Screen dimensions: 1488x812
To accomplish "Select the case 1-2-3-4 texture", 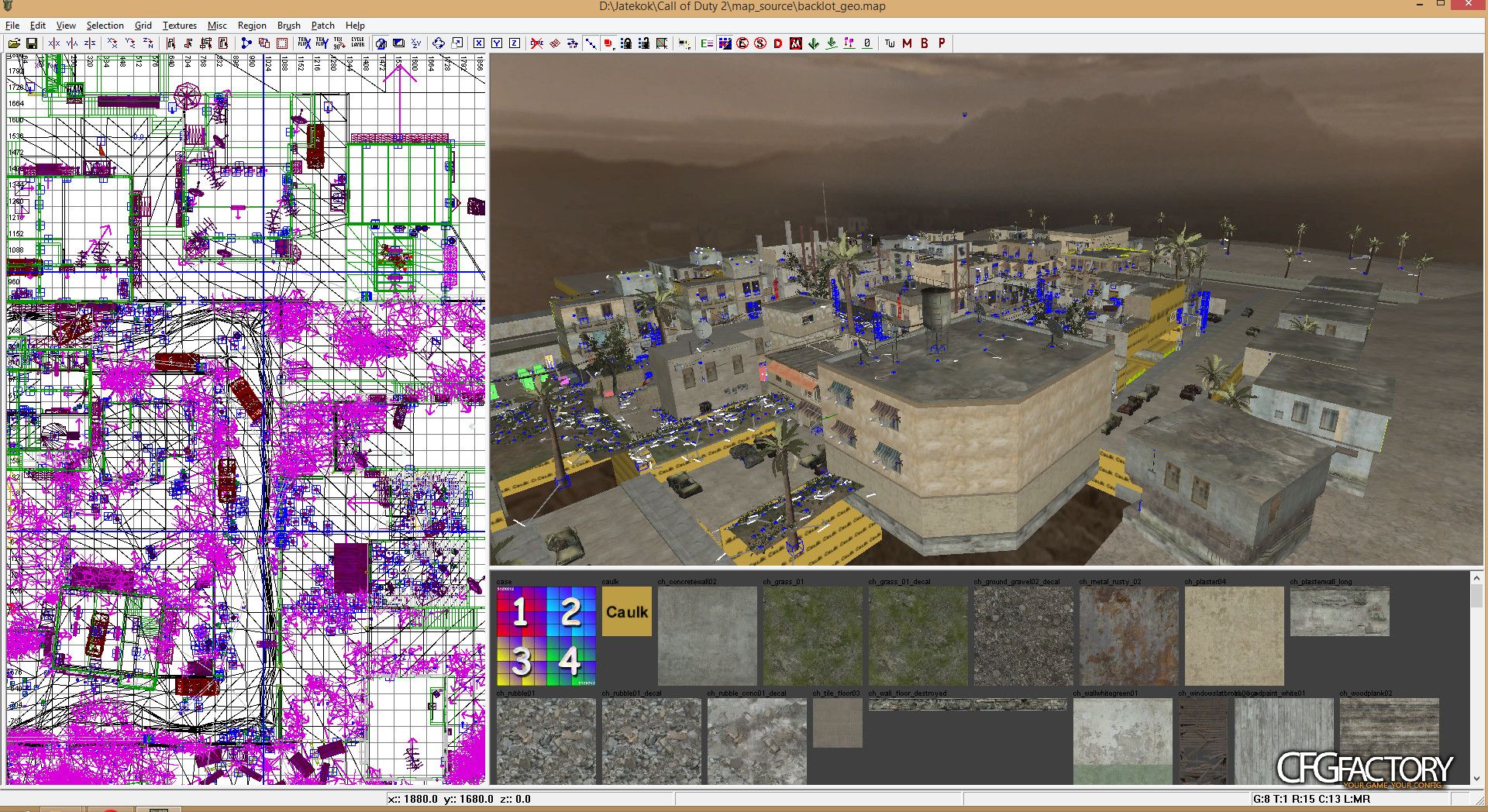I will click(x=546, y=636).
